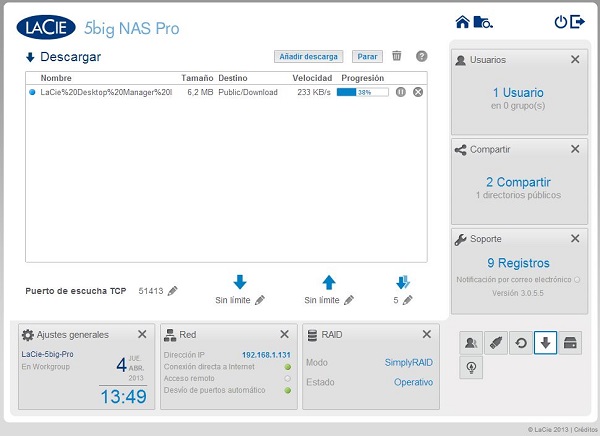The width and height of the screenshot is (600, 436).
Task: Open the users page icon in the shortcut grid
Action: (x=471, y=343)
